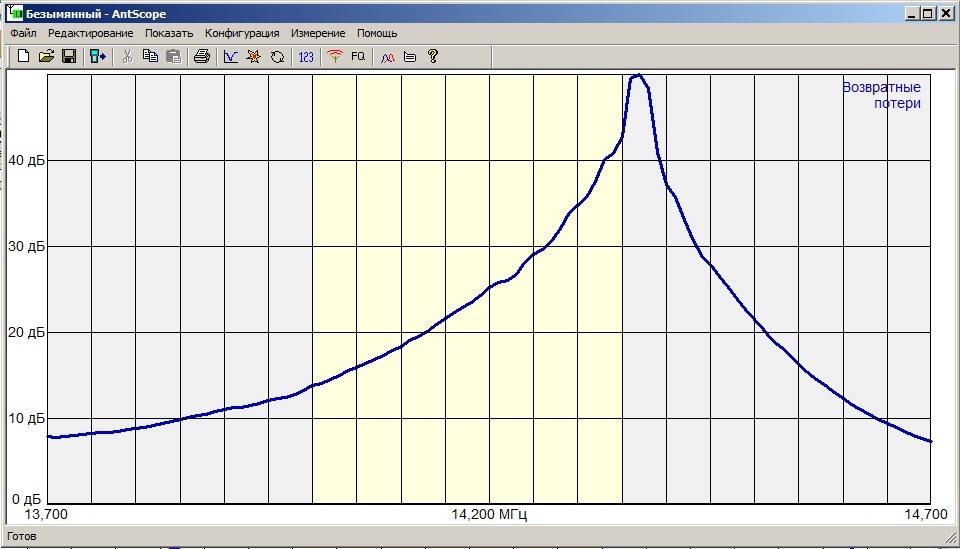
Task: Click the 20 дБ axis label
Action: (x=28, y=332)
